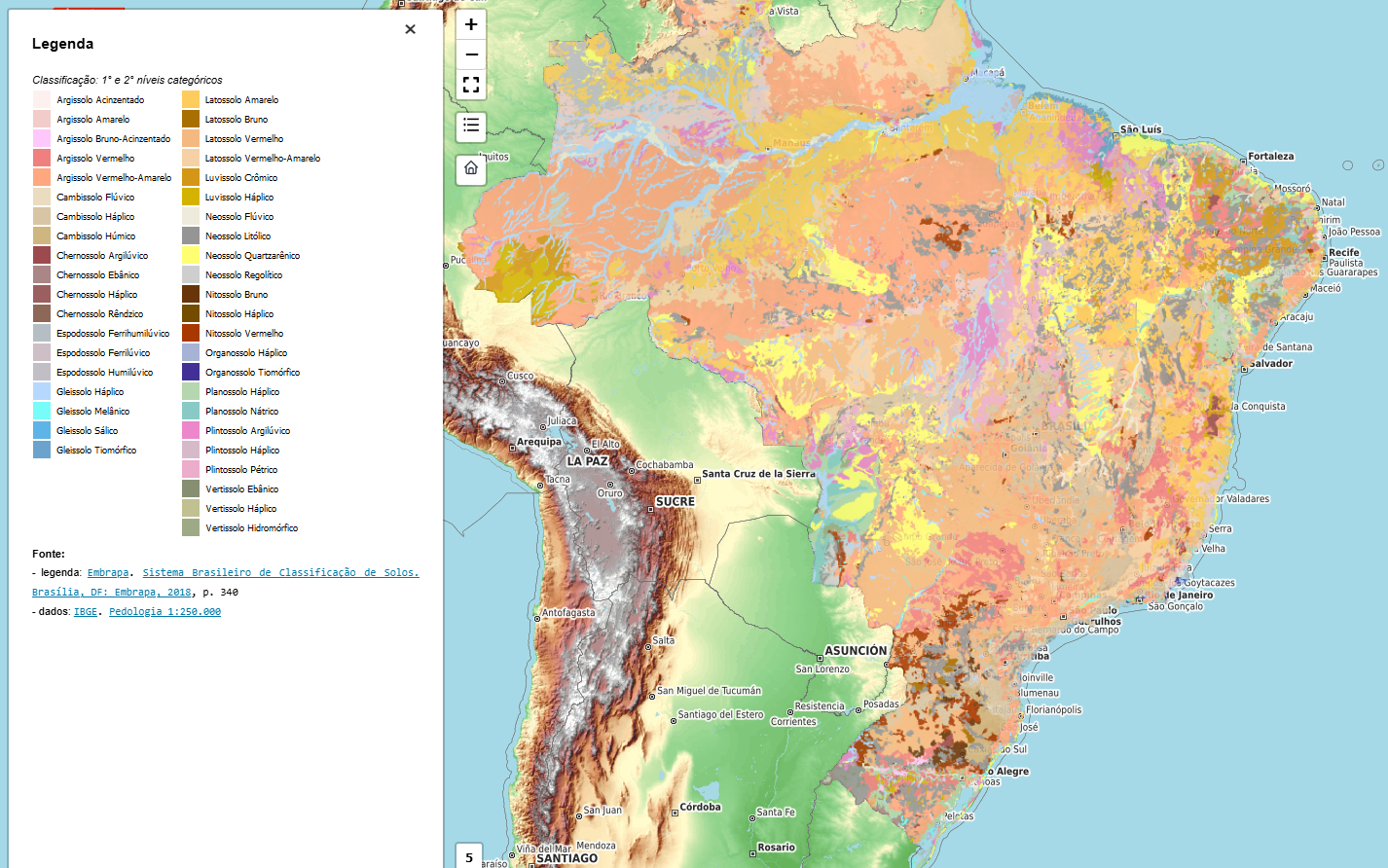Click the Argissolo Vermelho color swatch
Screen dimensions: 1388x868
(40, 158)
